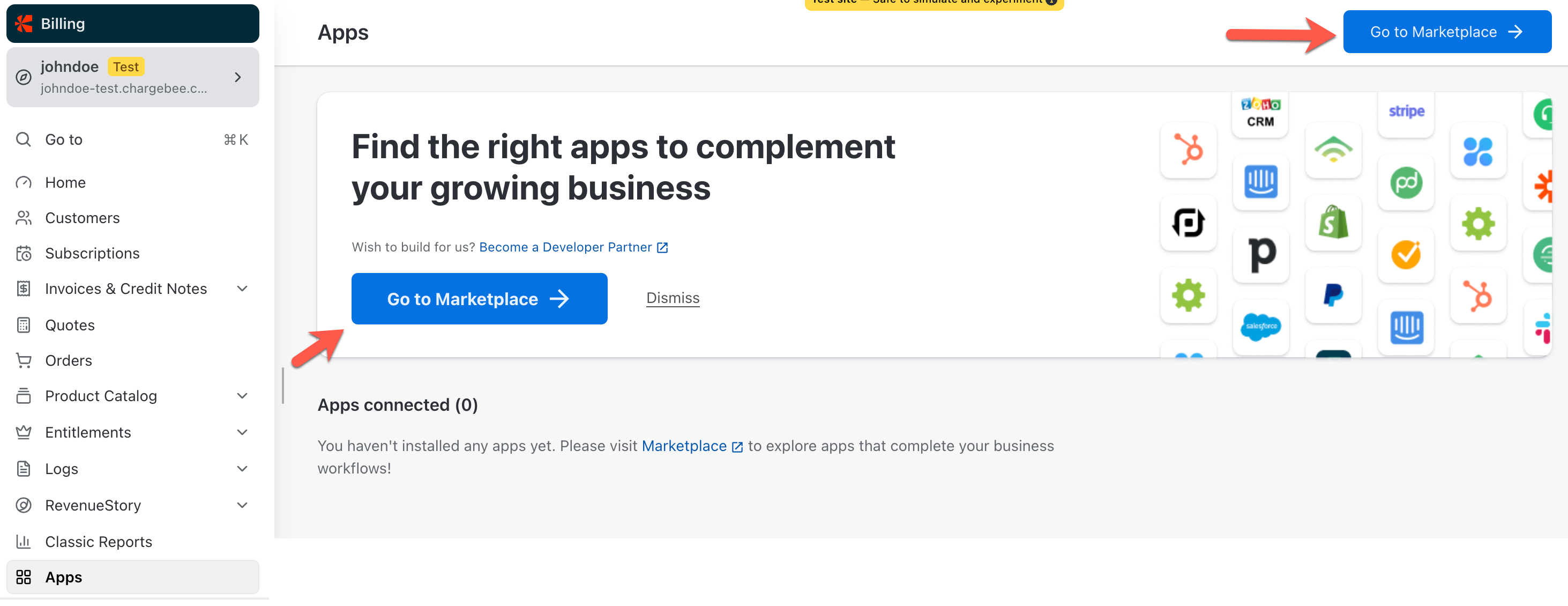Click the Chargebee logo in Billing header

24,24
